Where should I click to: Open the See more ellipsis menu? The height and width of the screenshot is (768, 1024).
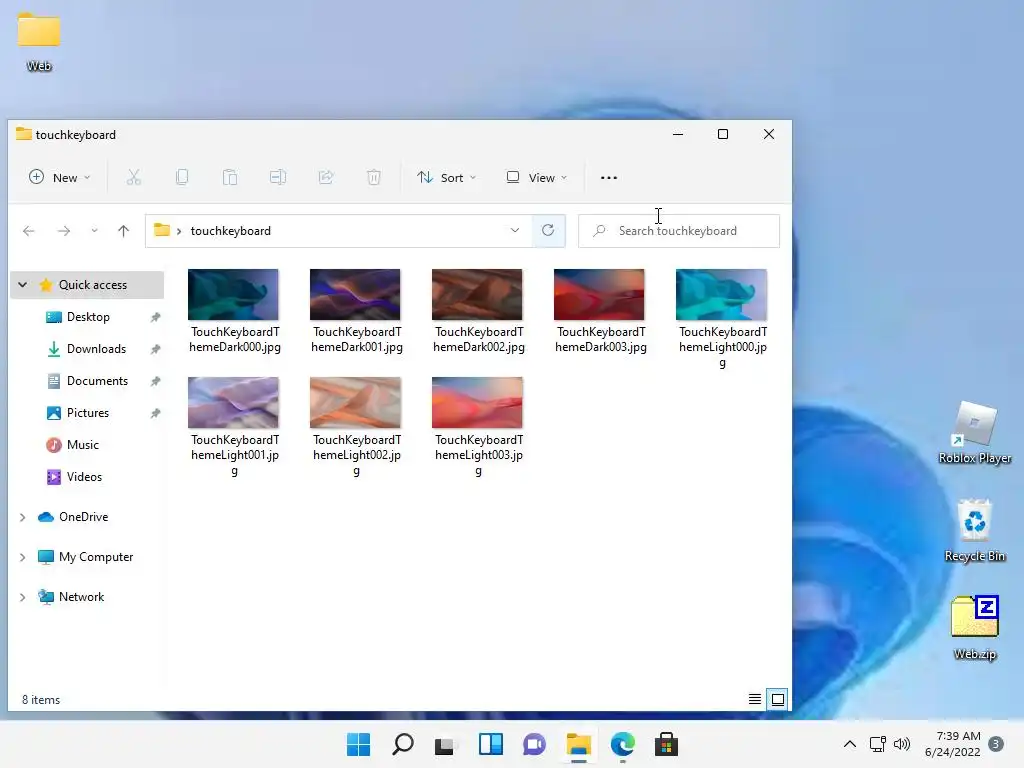[609, 178]
